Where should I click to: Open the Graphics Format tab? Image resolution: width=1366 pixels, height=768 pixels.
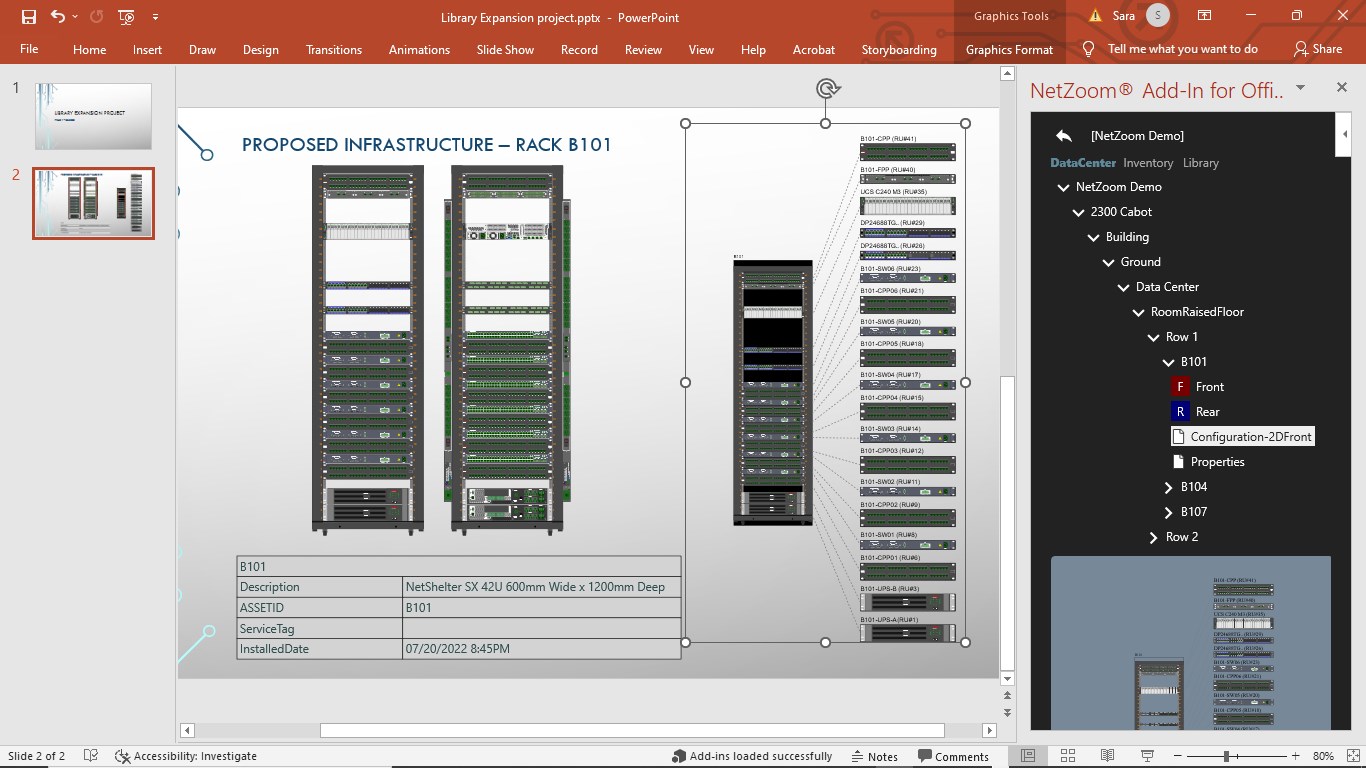[1009, 50]
